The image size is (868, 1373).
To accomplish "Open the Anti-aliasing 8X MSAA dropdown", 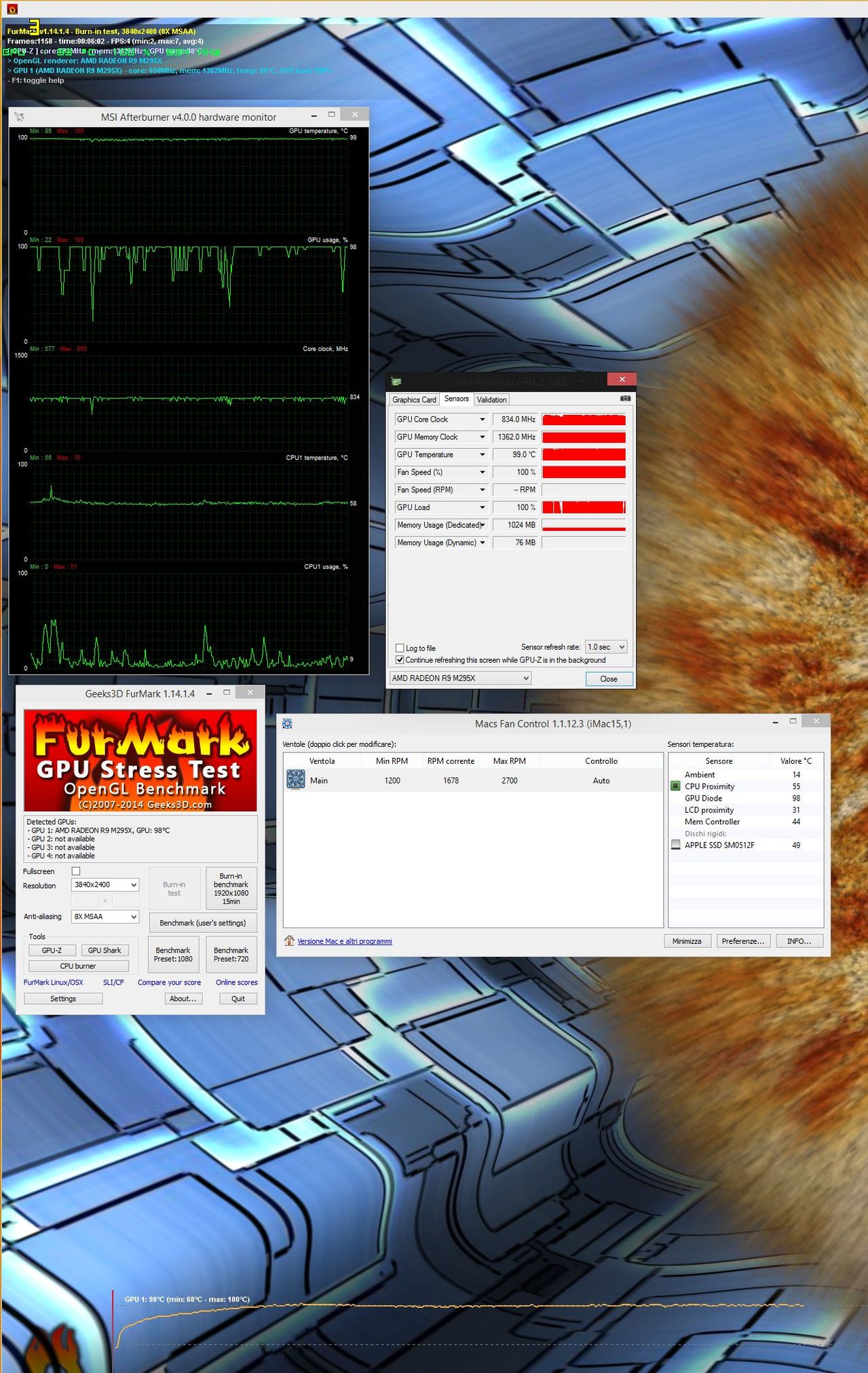I will pyautogui.click(x=105, y=917).
